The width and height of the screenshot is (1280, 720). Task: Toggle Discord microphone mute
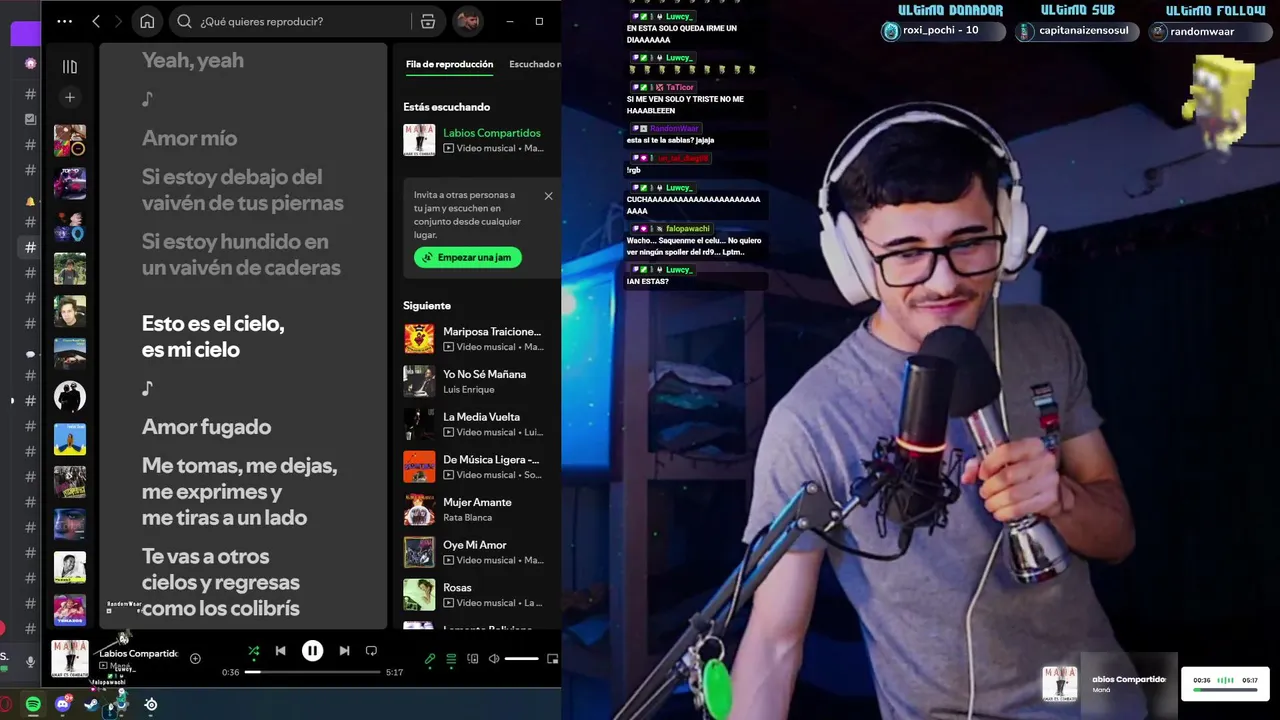(x=31, y=662)
